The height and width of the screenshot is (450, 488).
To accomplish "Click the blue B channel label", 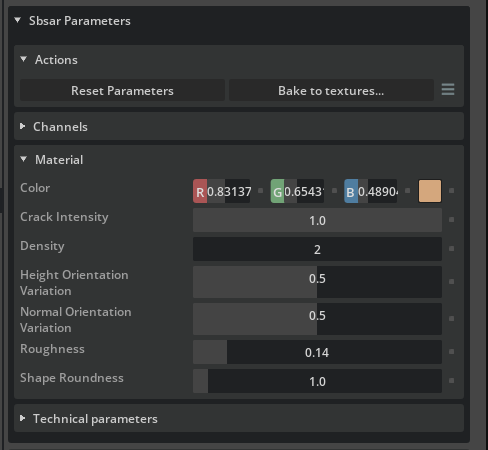I will 351,191.
